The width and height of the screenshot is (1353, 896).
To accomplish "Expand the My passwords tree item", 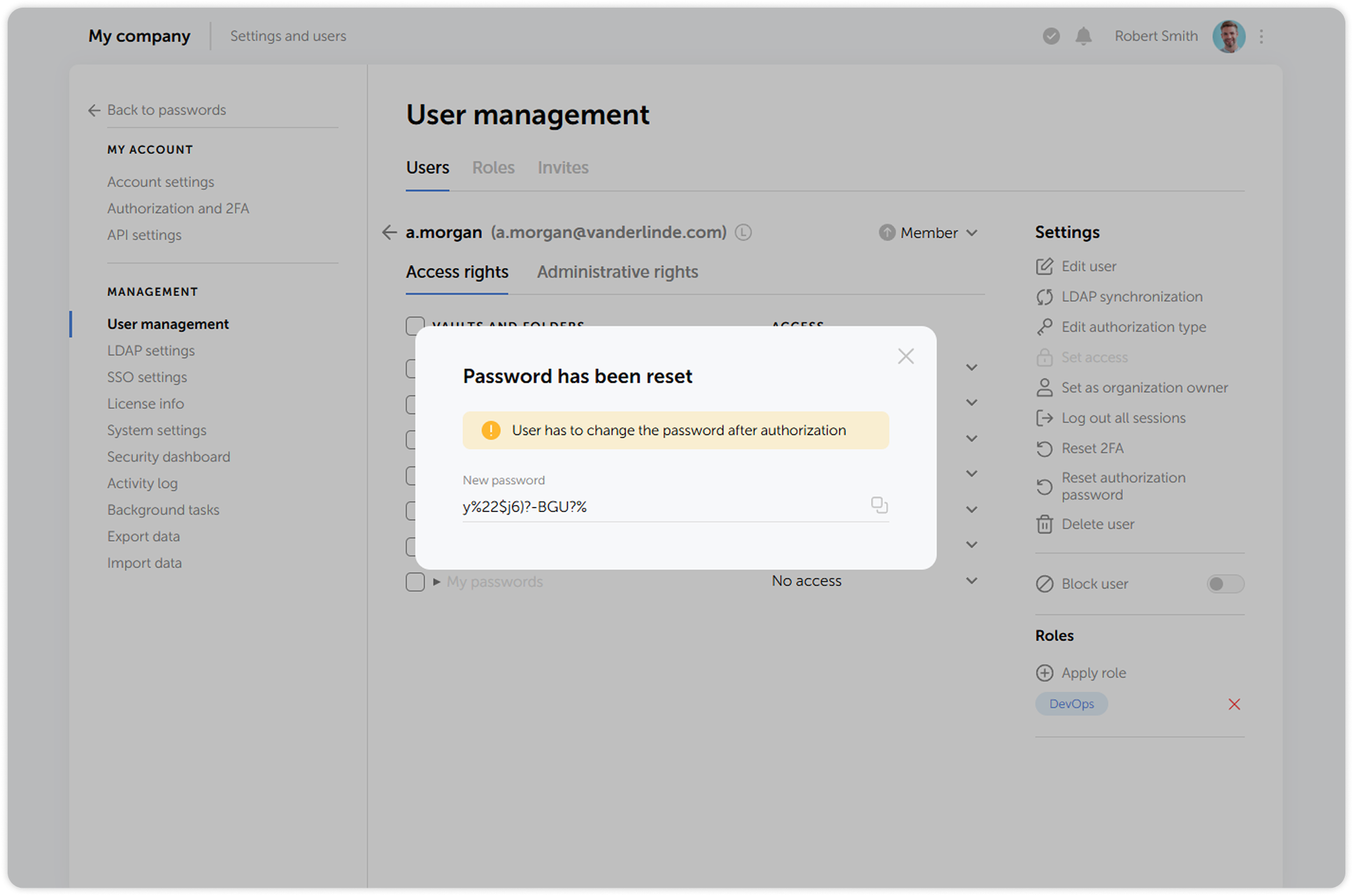I will (436, 581).
